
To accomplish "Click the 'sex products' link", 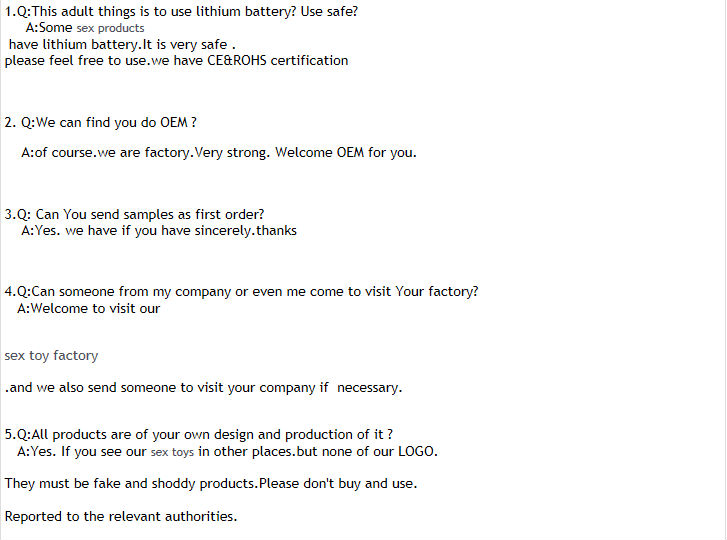I will [110, 28].
